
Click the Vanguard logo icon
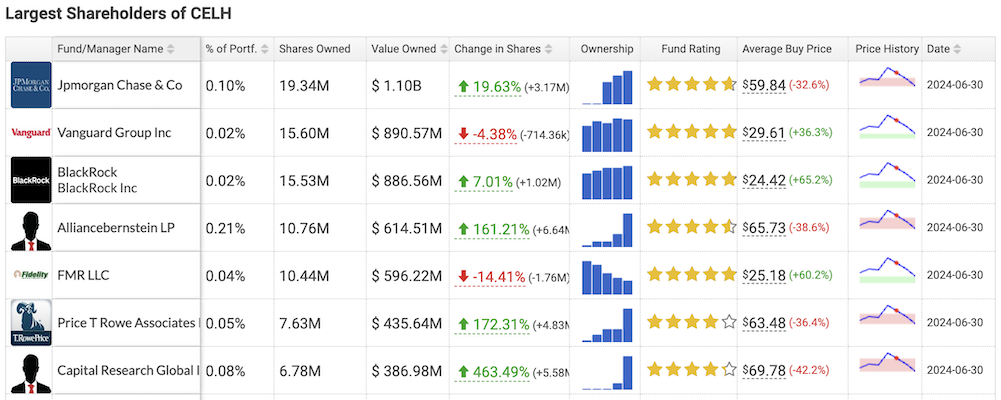coord(31,133)
